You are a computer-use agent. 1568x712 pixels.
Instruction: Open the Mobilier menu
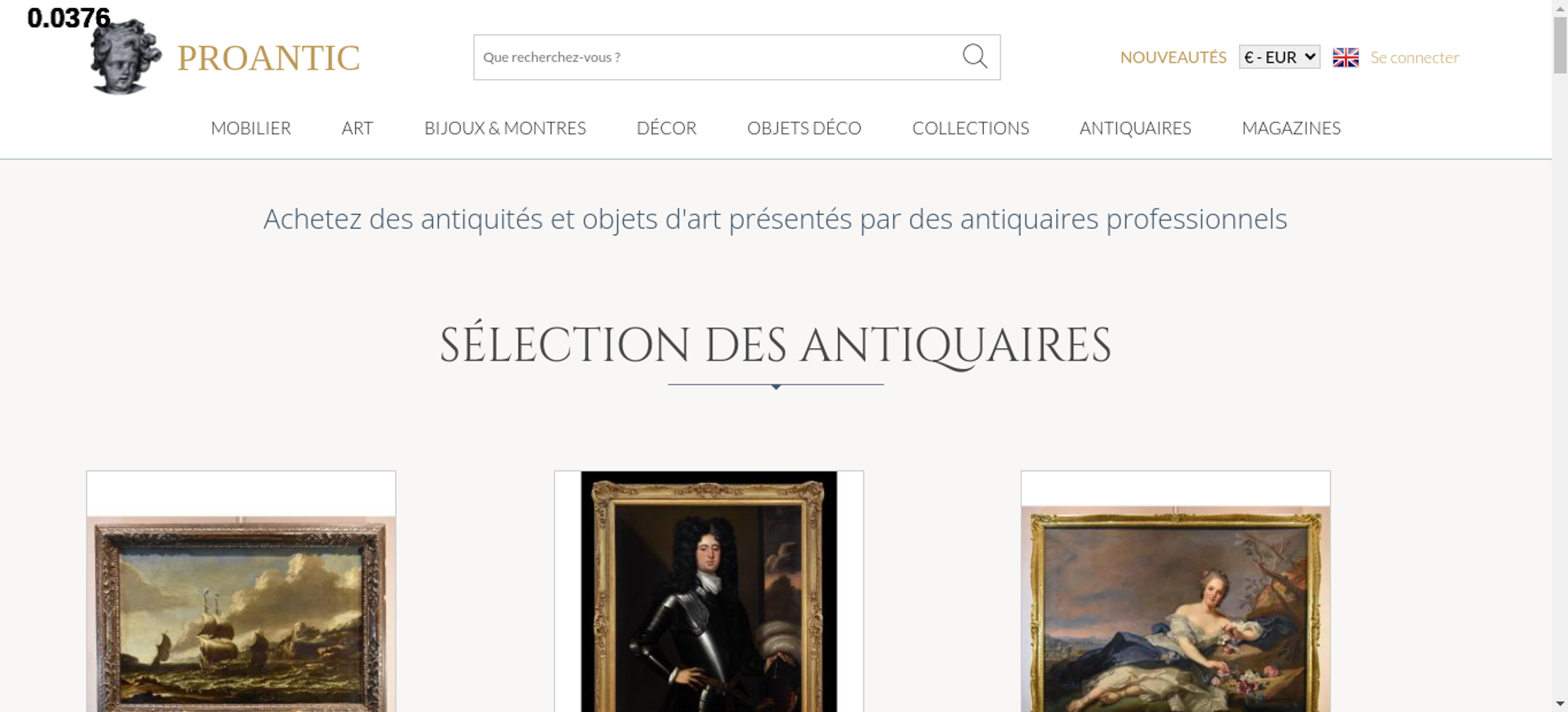[x=251, y=128]
